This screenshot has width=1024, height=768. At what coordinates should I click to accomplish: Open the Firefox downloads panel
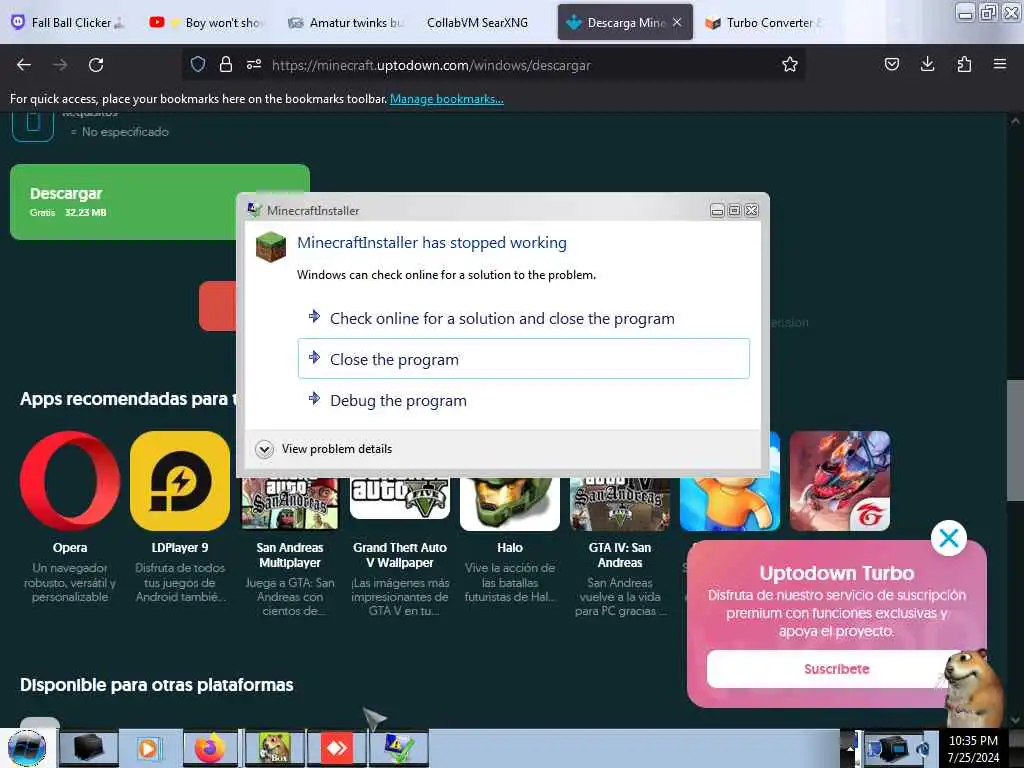tap(927, 64)
